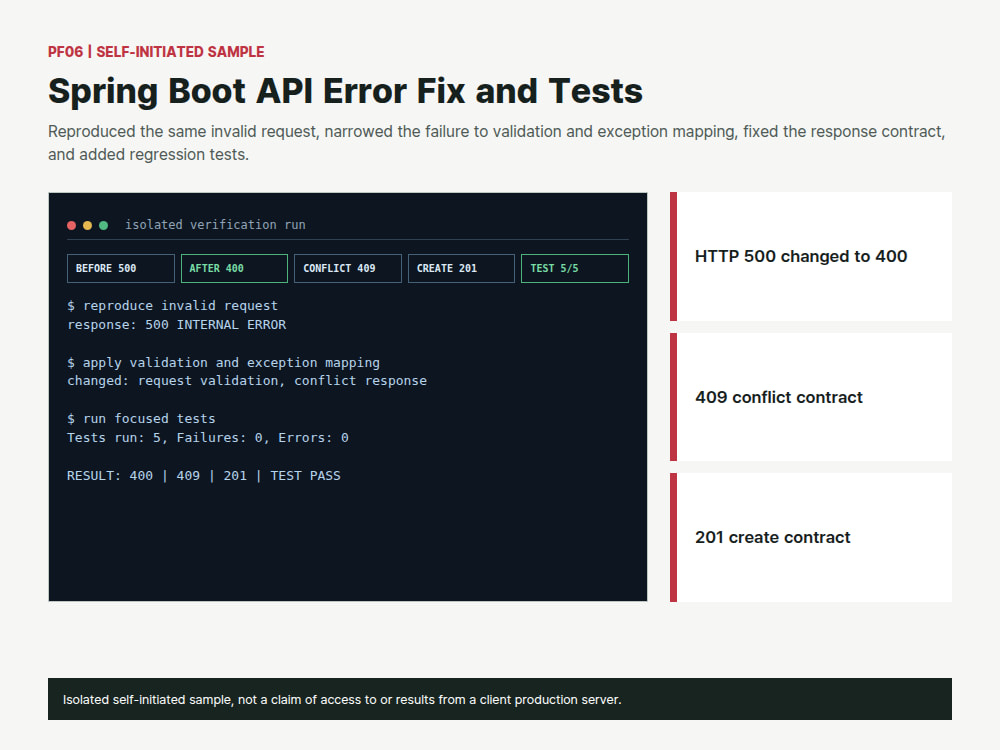
Task: Click the red terminal window dot
Action: tap(71, 225)
